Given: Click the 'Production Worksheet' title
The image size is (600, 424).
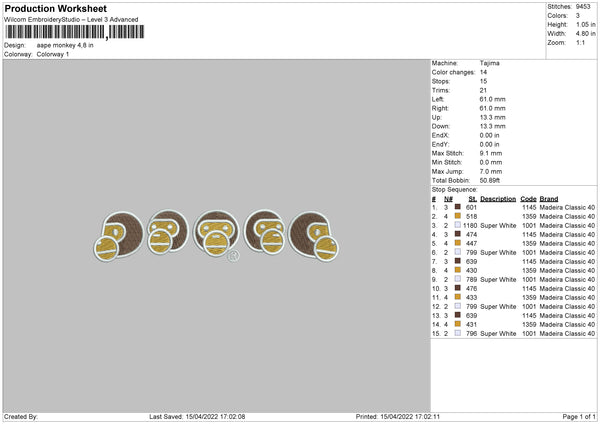Looking at the screenshot, I should click(x=56, y=8).
